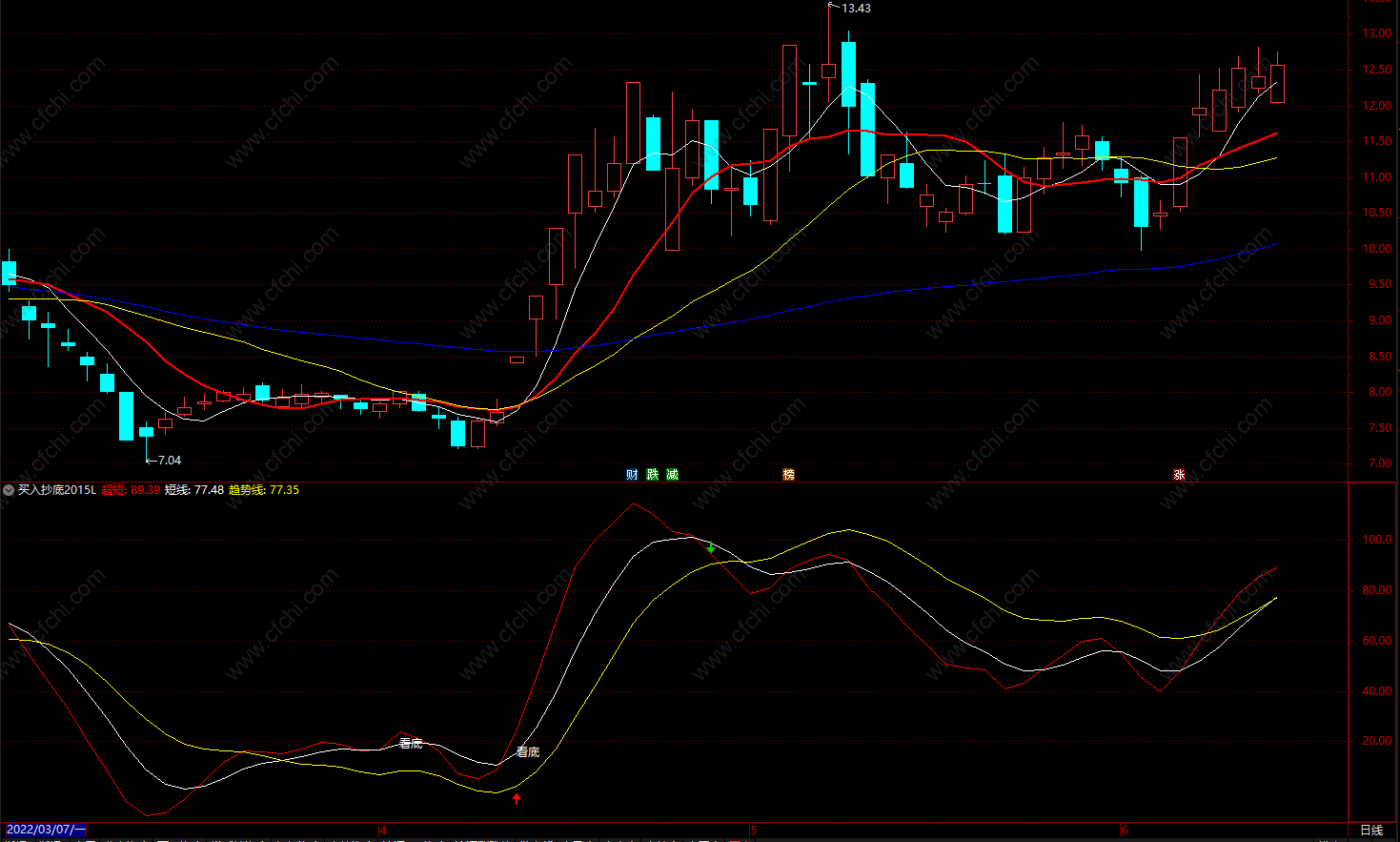Click the green down-arrow sell signal

tap(711, 547)
